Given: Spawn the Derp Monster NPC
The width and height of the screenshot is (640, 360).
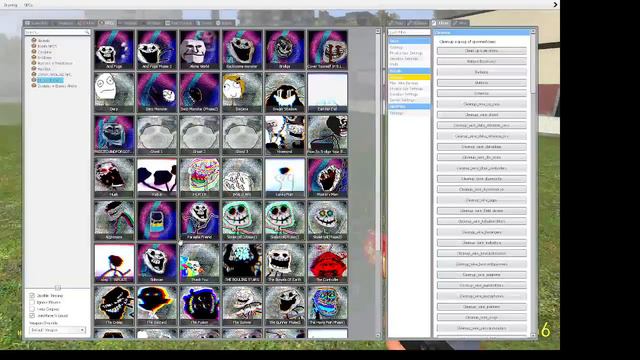Looking at the screenshot, I should [x=157, y=93].
